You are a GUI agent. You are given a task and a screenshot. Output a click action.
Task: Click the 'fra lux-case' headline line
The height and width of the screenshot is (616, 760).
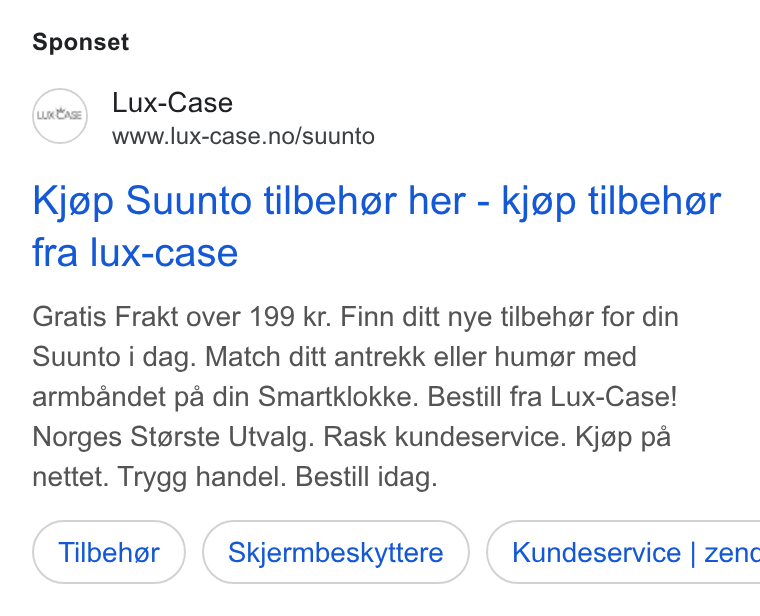point(135,253)
